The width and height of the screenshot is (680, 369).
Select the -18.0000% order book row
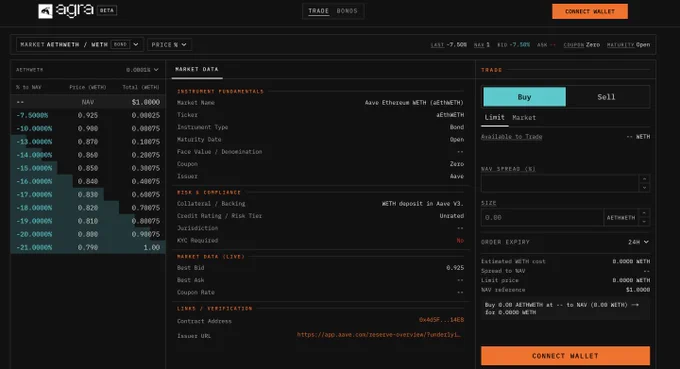pos(88,208)
